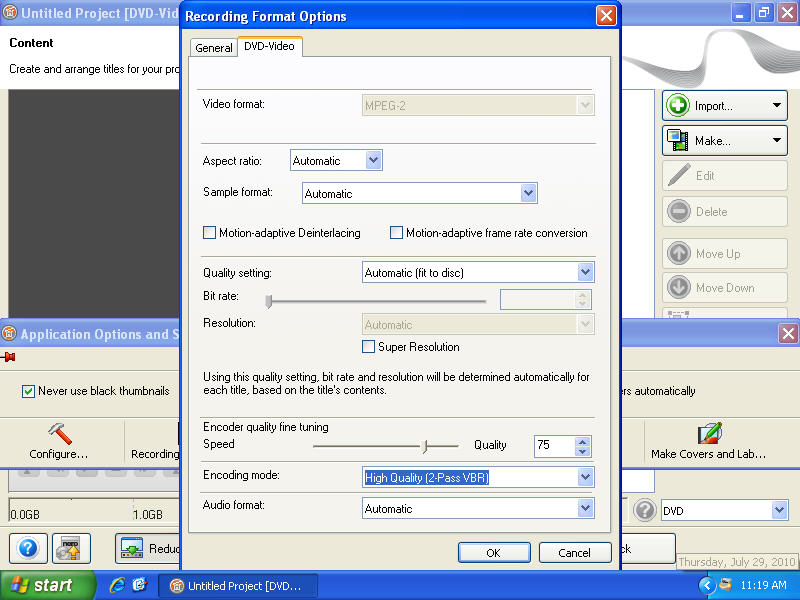Close the Application Options panel
This screenshot has height=600, width=800.
pyautogui.click(x=788, y=334)
